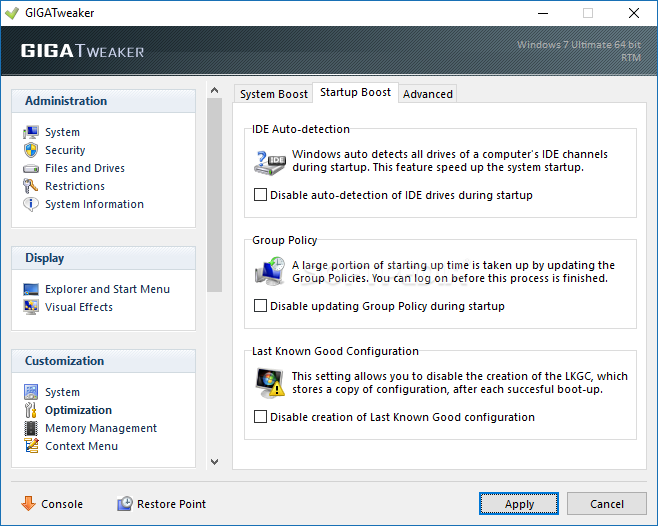Click the Restore Point clock icon
658x526 pixels.
pyautogui.click(x=125, y=503)
